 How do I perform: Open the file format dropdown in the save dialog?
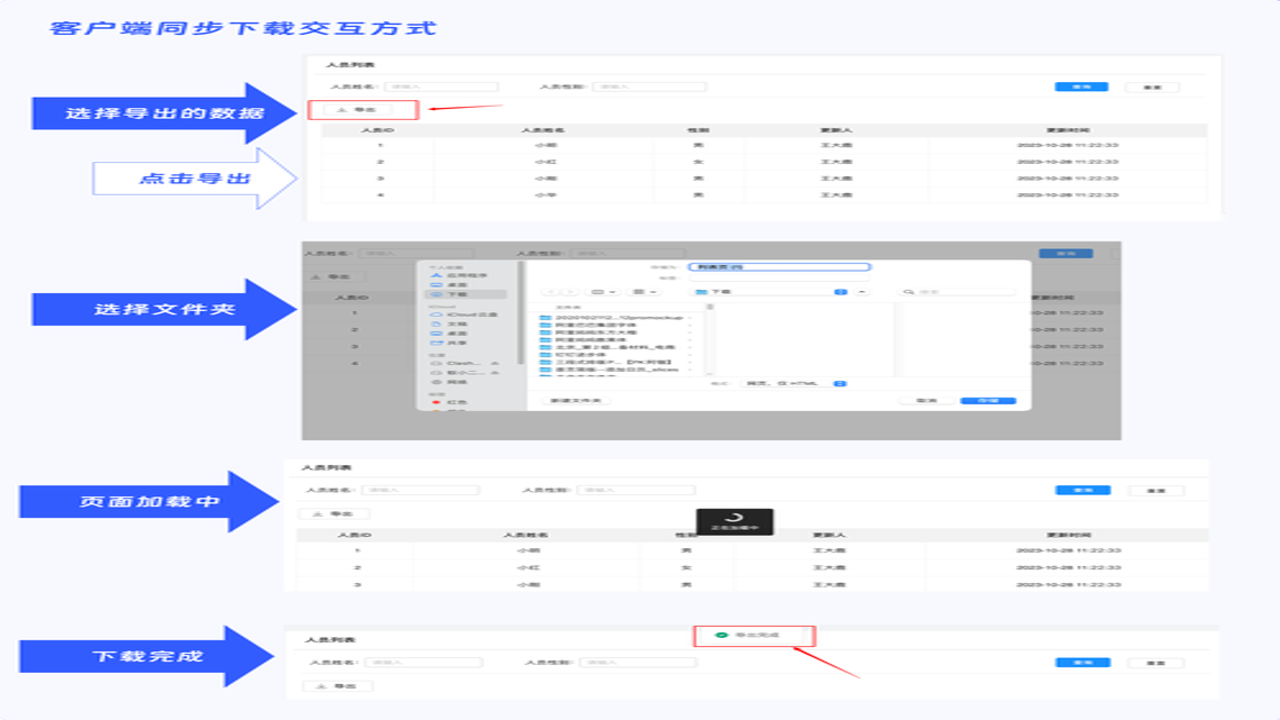pyautogui.click(x=795, y=383)
